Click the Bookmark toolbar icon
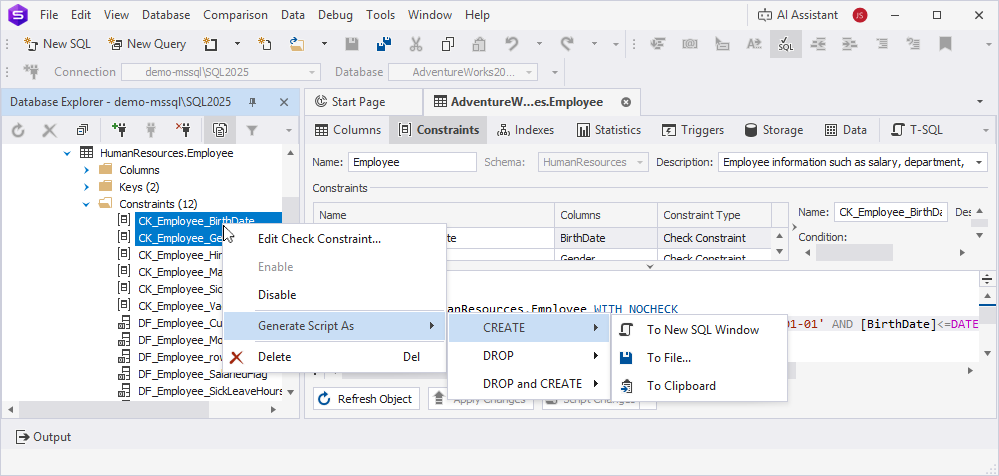 coord(945,44)
